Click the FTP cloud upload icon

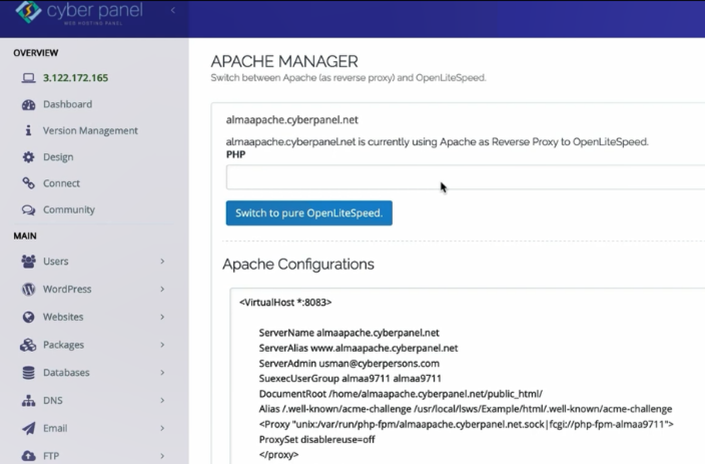click(28, 456)
